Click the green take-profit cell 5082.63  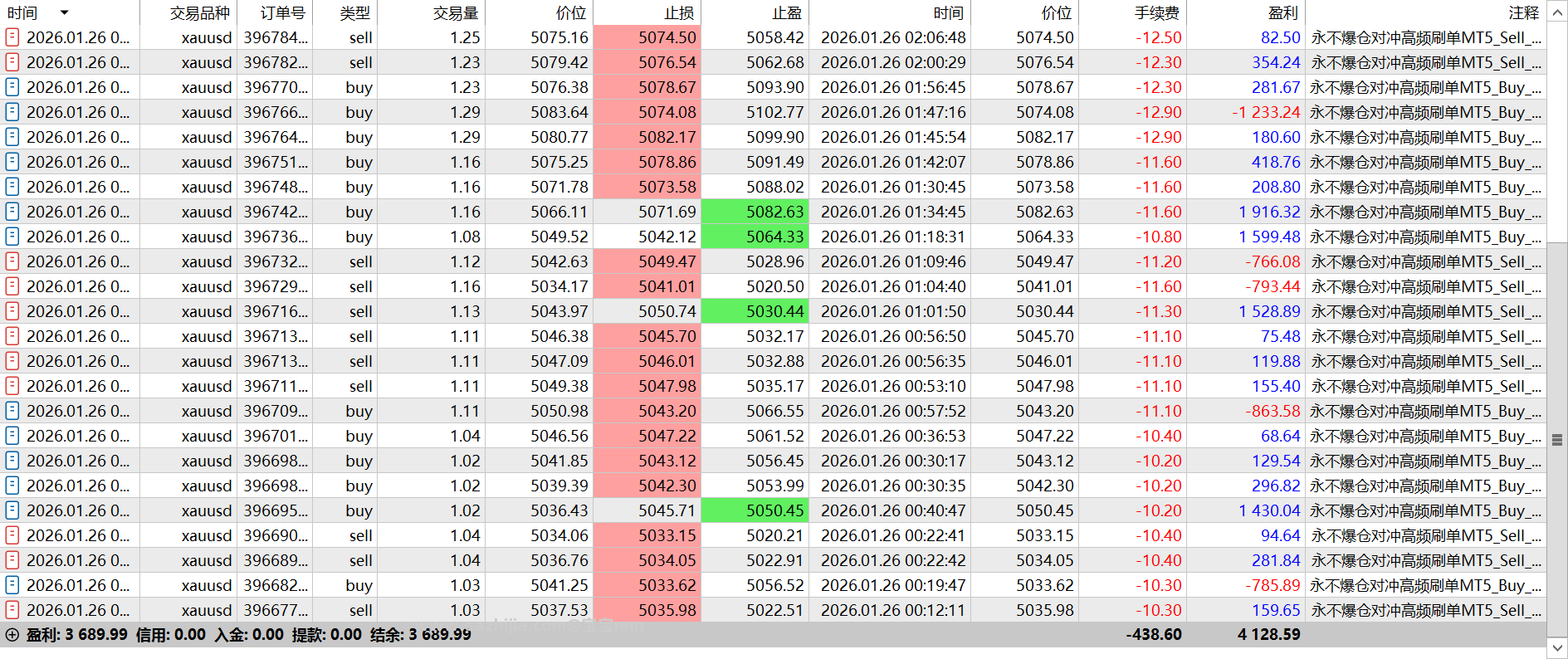tap(755, 212)
